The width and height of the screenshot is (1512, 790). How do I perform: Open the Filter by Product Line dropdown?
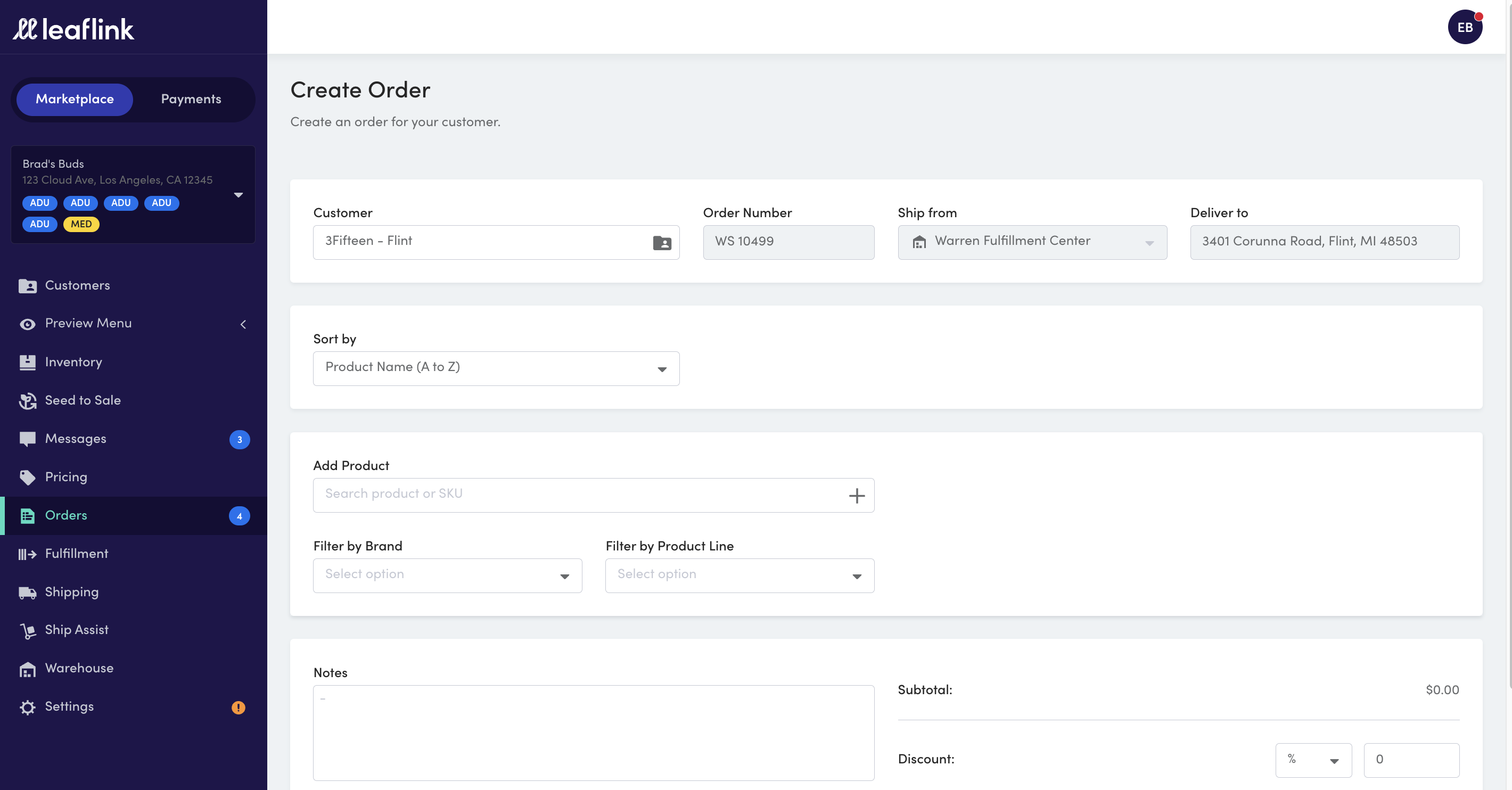coord(739,576)
